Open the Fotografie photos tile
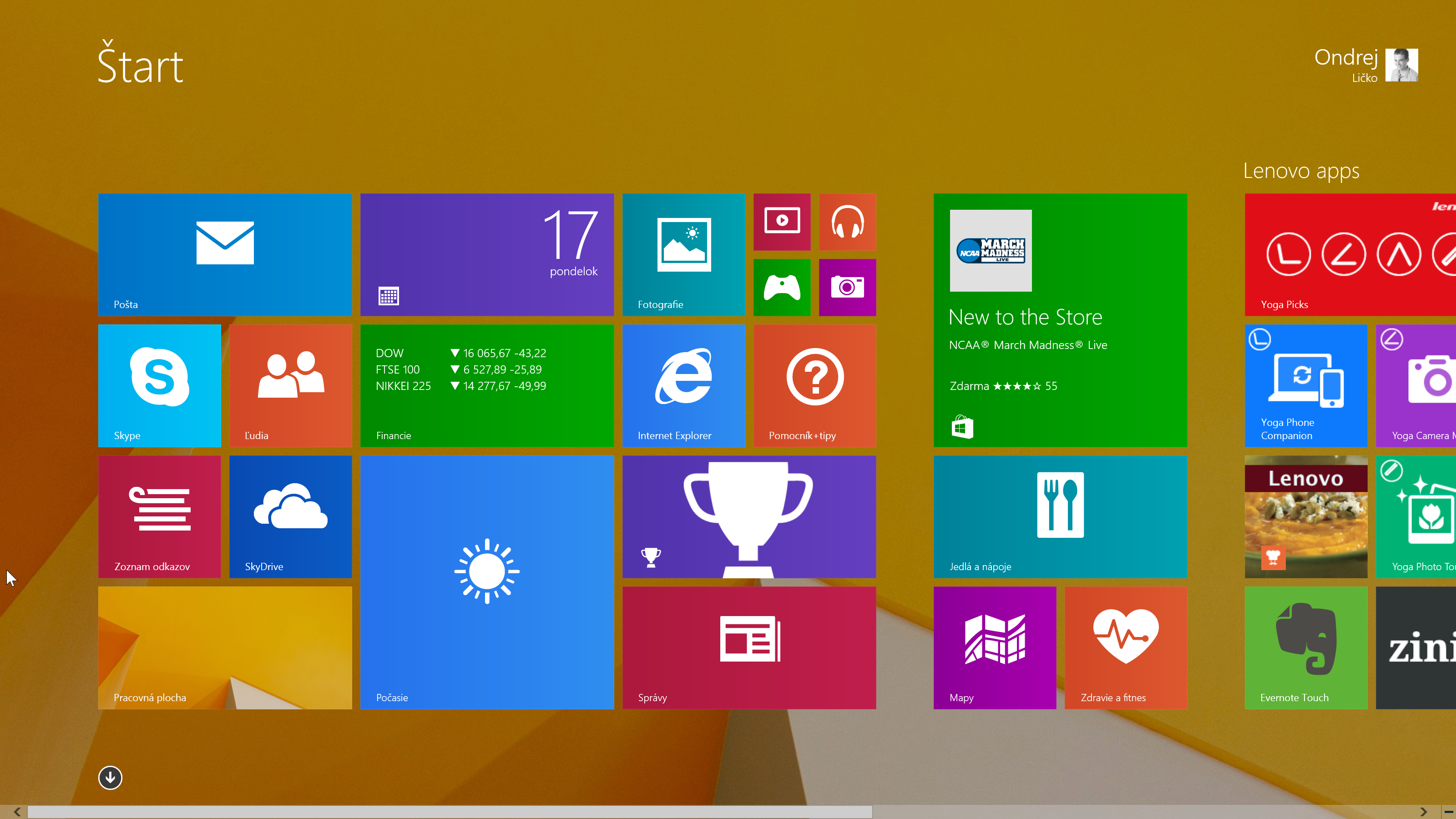This screenshot has width=1456, height=819. coord(683,254)
